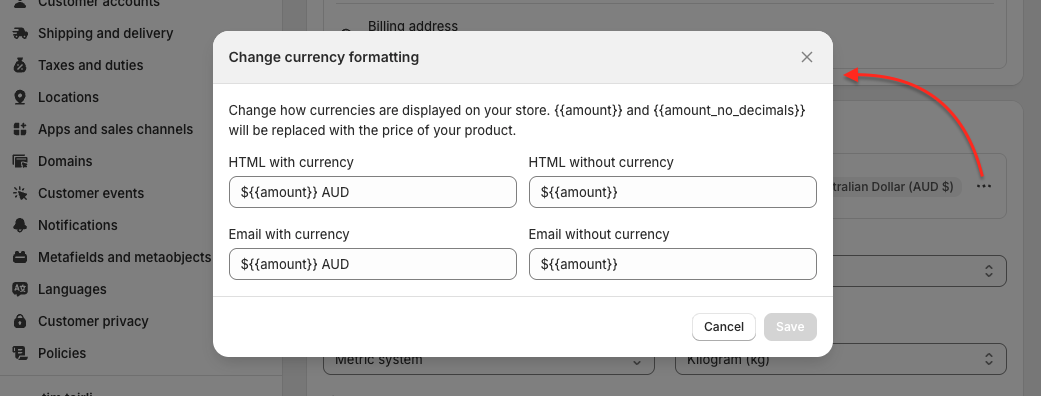Click the Customer events cursor icon
The image size is (1041, 396).
(20, 193)
